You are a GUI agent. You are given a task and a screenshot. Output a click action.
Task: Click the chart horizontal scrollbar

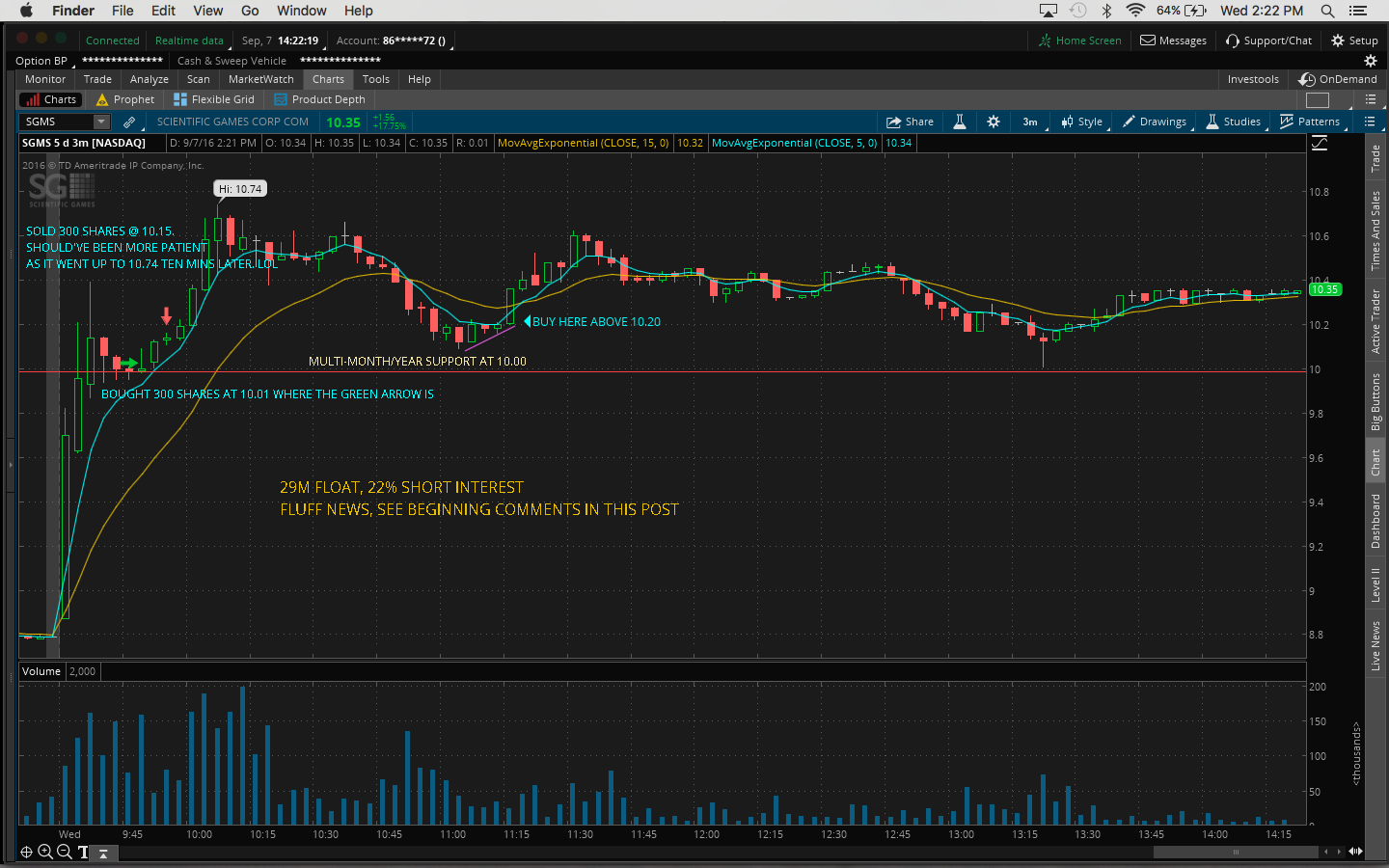(x=1235, y=852)
